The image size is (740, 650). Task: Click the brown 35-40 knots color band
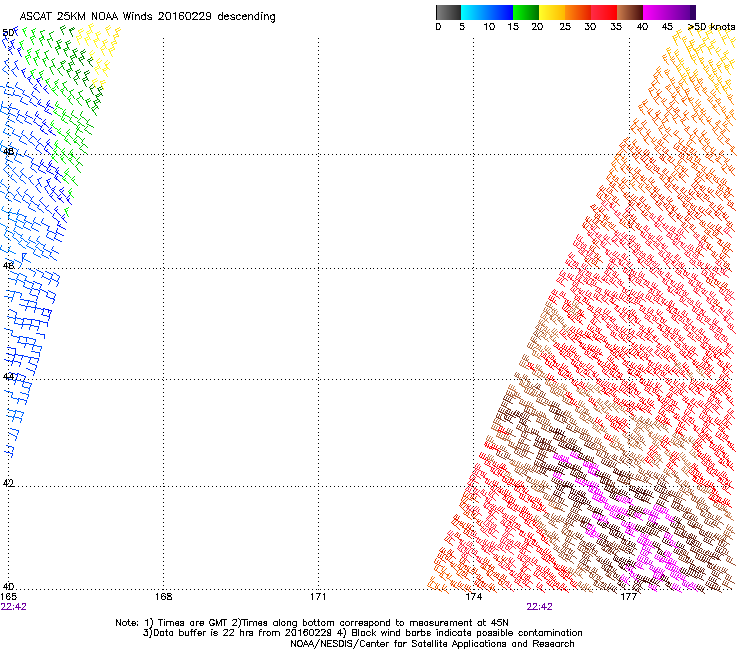(x=630, y=12)
